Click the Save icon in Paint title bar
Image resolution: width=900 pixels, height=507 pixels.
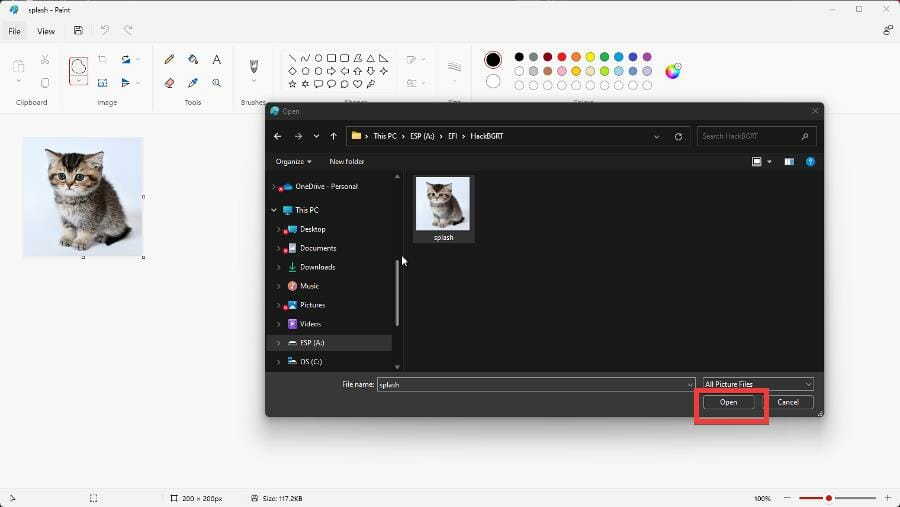coord(78,30)
